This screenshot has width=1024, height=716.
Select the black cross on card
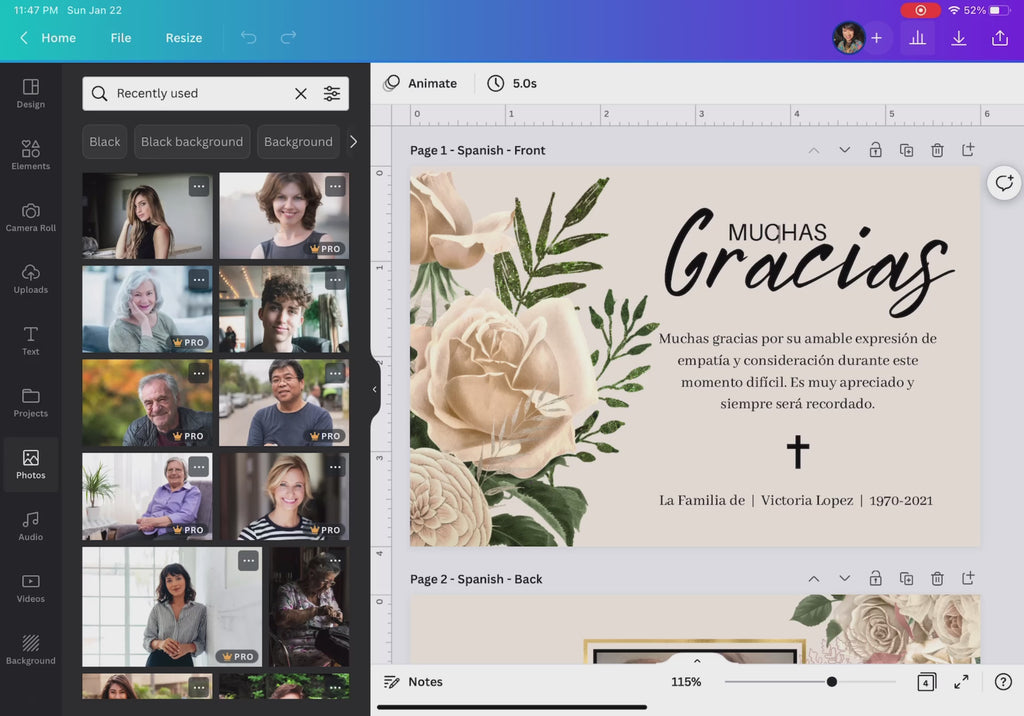tap(797, 451)
